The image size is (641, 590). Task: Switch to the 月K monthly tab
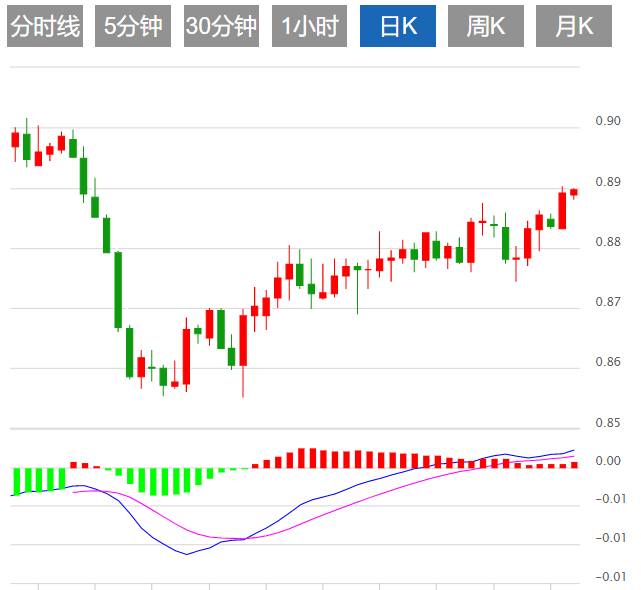(x=574, y=26)
